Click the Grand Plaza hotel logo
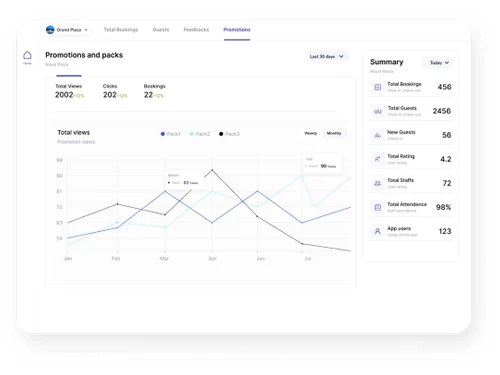The image size is (500, 375). tap(50, 30)
